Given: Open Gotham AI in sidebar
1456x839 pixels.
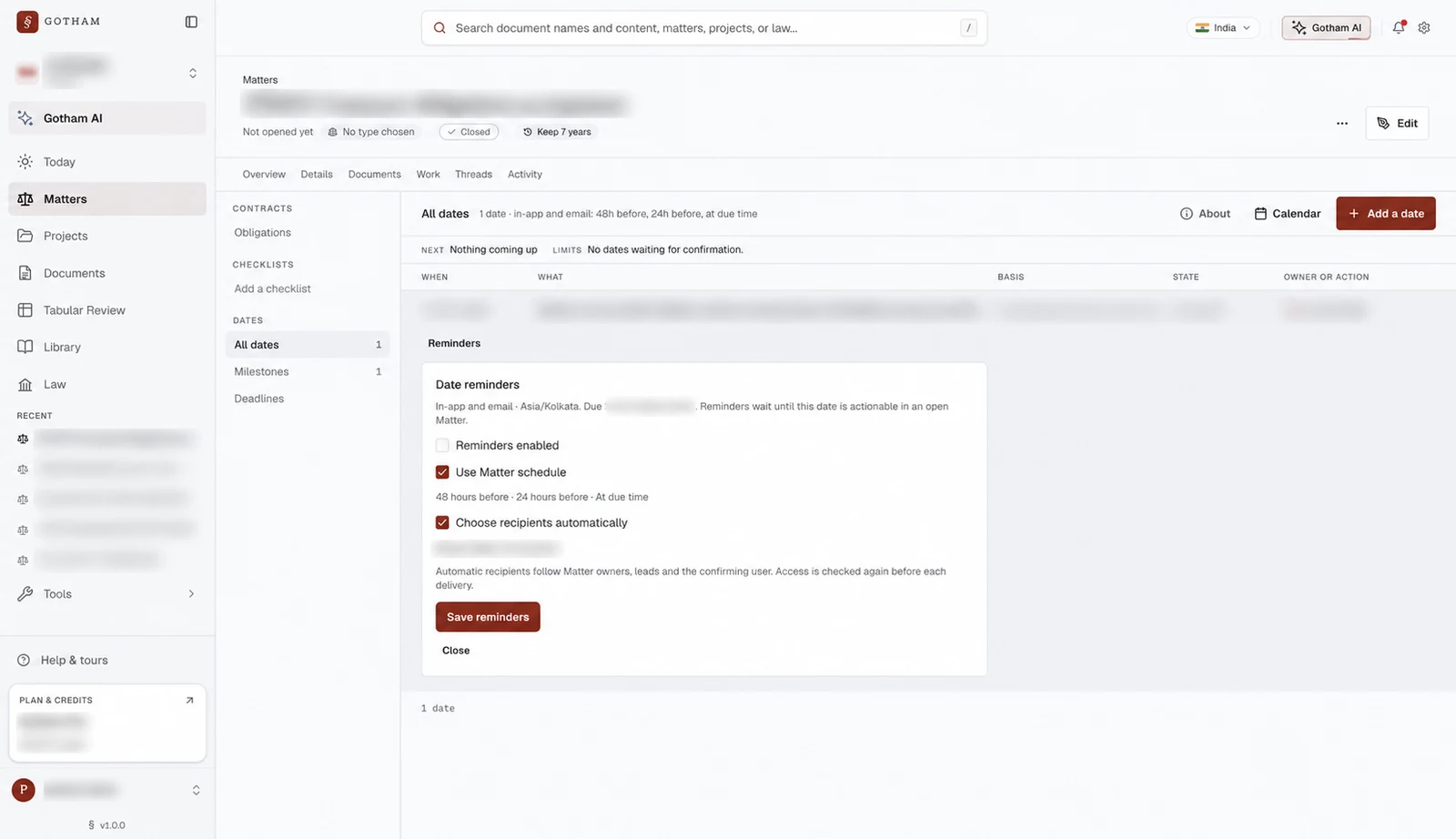Looking at the screenshot, I should tap(107, 118).
